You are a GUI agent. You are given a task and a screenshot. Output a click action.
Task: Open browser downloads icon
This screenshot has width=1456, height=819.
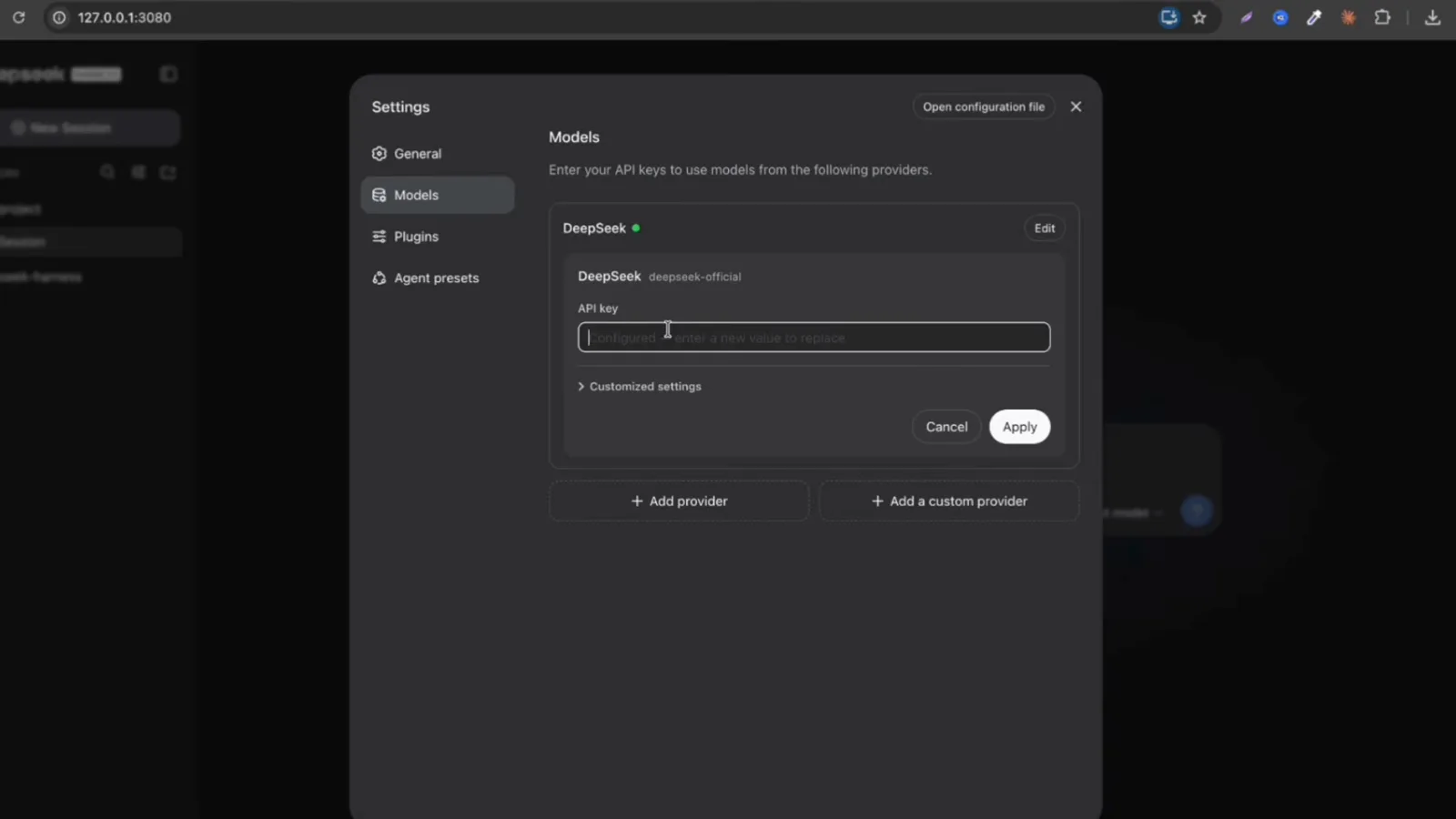(x=1432, y=17)
